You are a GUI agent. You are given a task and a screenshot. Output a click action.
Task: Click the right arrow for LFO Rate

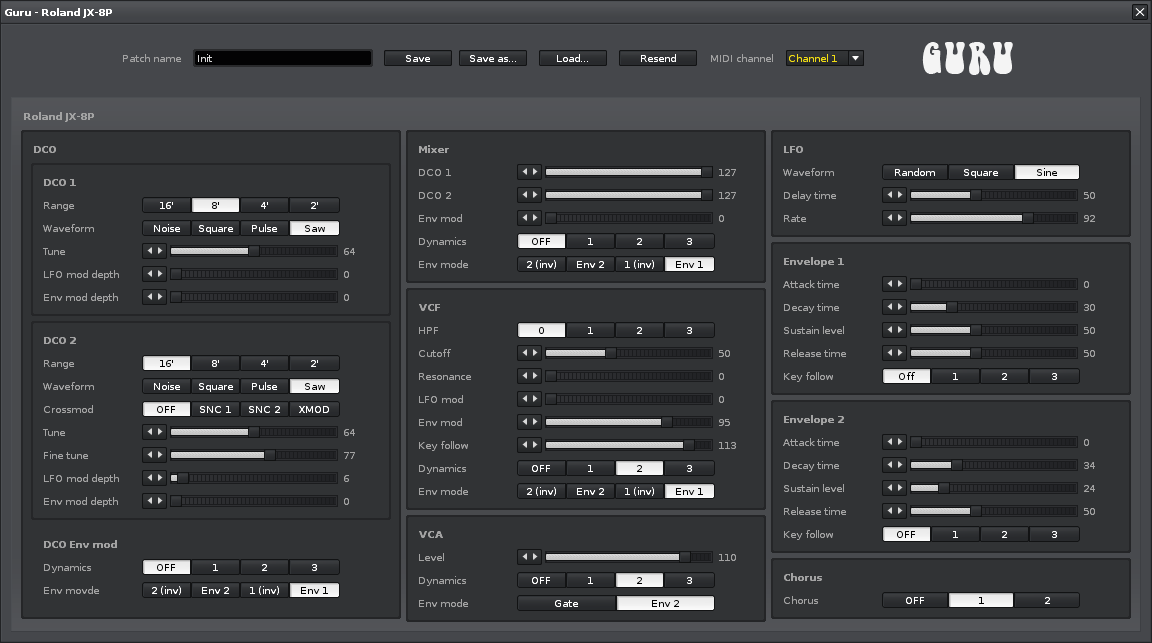(x=900, y=218)
